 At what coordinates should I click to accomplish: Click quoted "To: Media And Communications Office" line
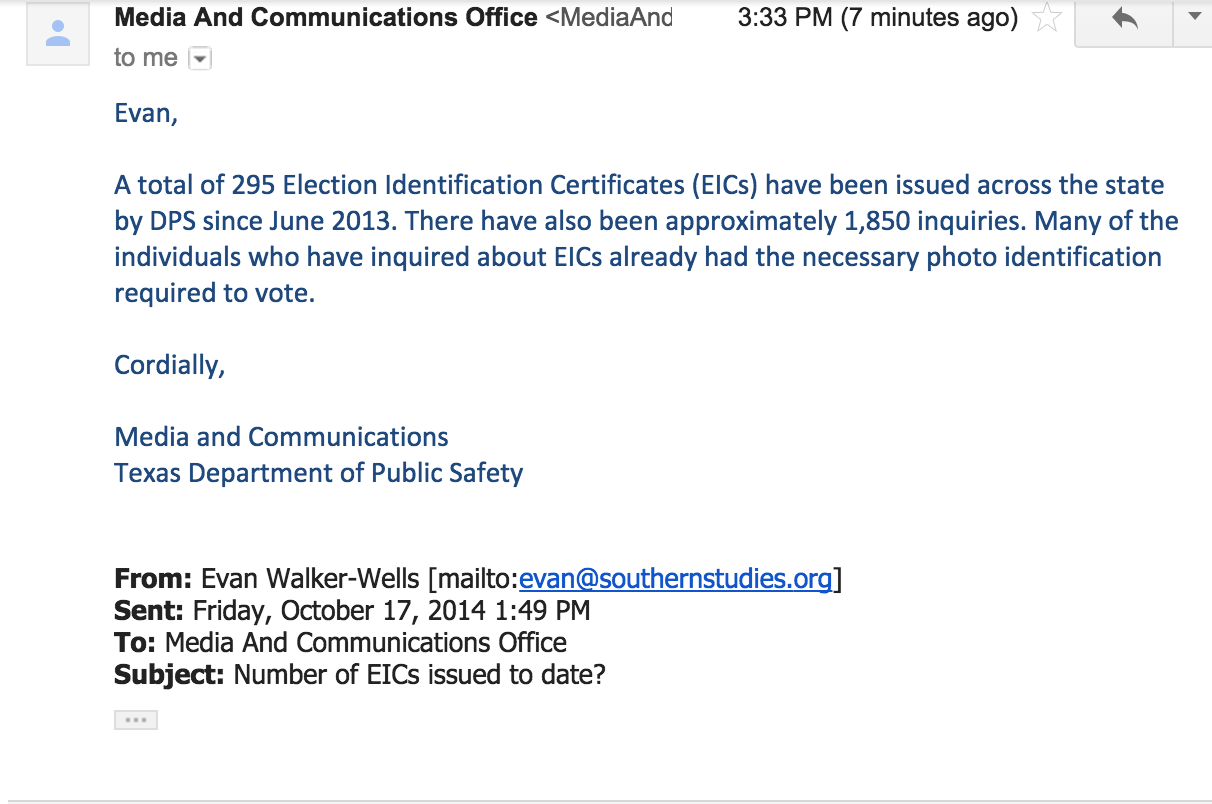coord(340,642)
